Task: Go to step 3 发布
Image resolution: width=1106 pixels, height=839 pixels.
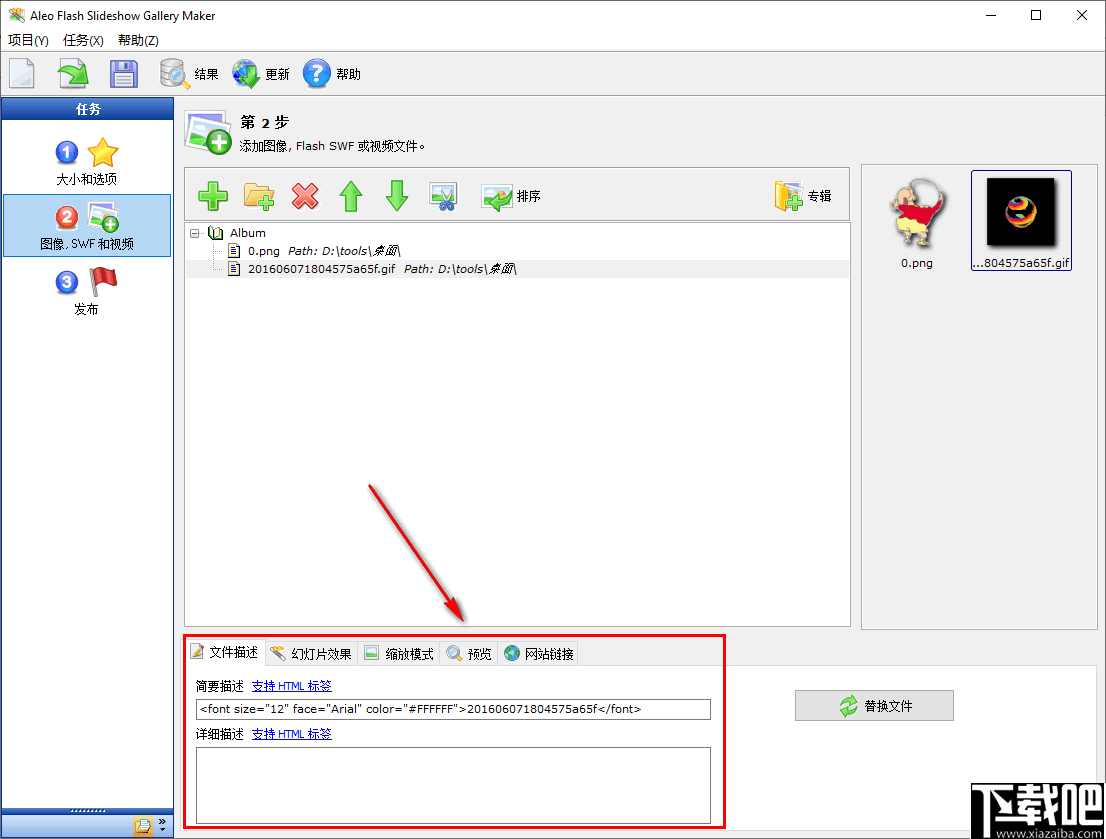Action: pyautogui.click(x=87, y=291)
